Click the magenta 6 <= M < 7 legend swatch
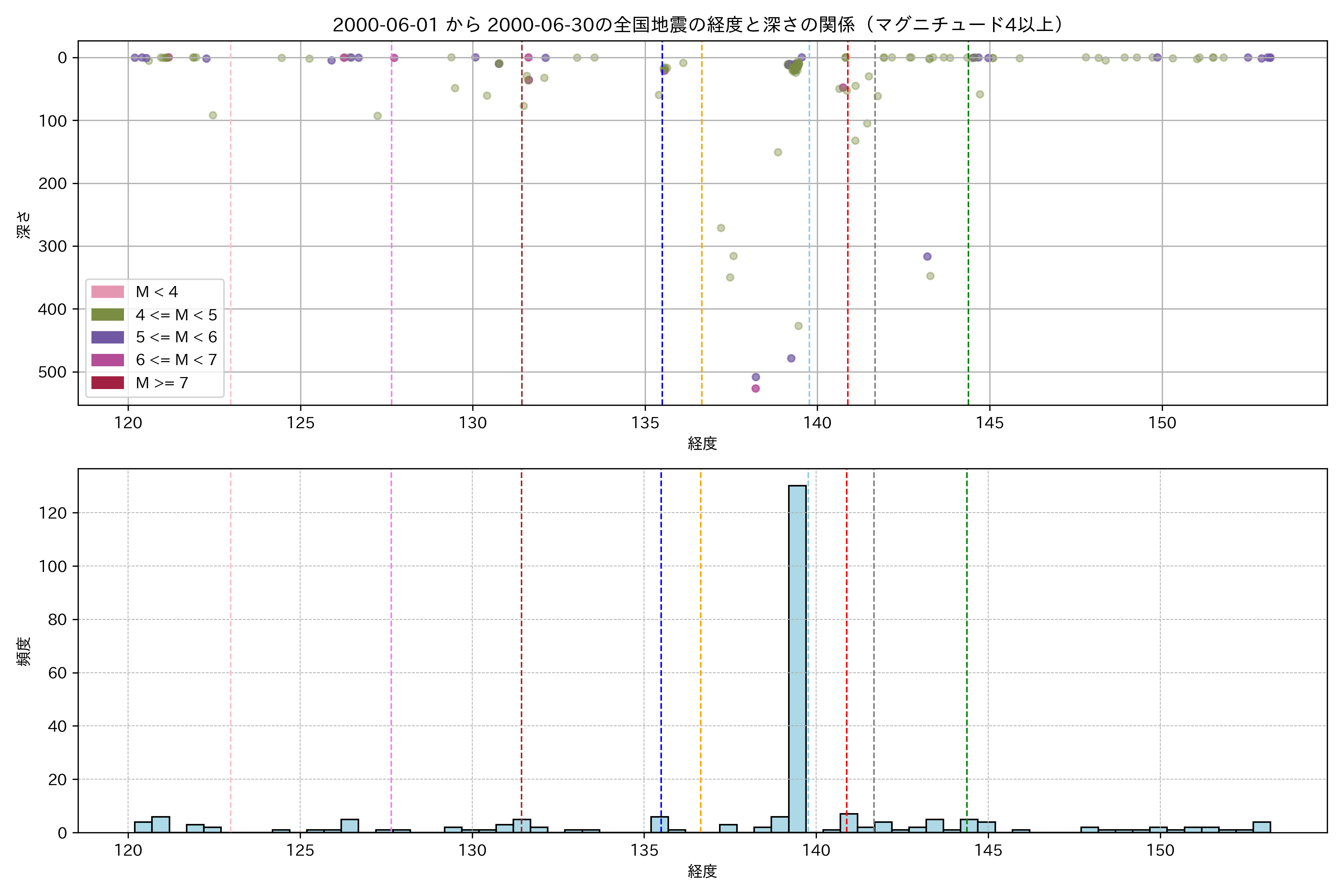This screenshot has height=896, width=1344. point(108,360)
